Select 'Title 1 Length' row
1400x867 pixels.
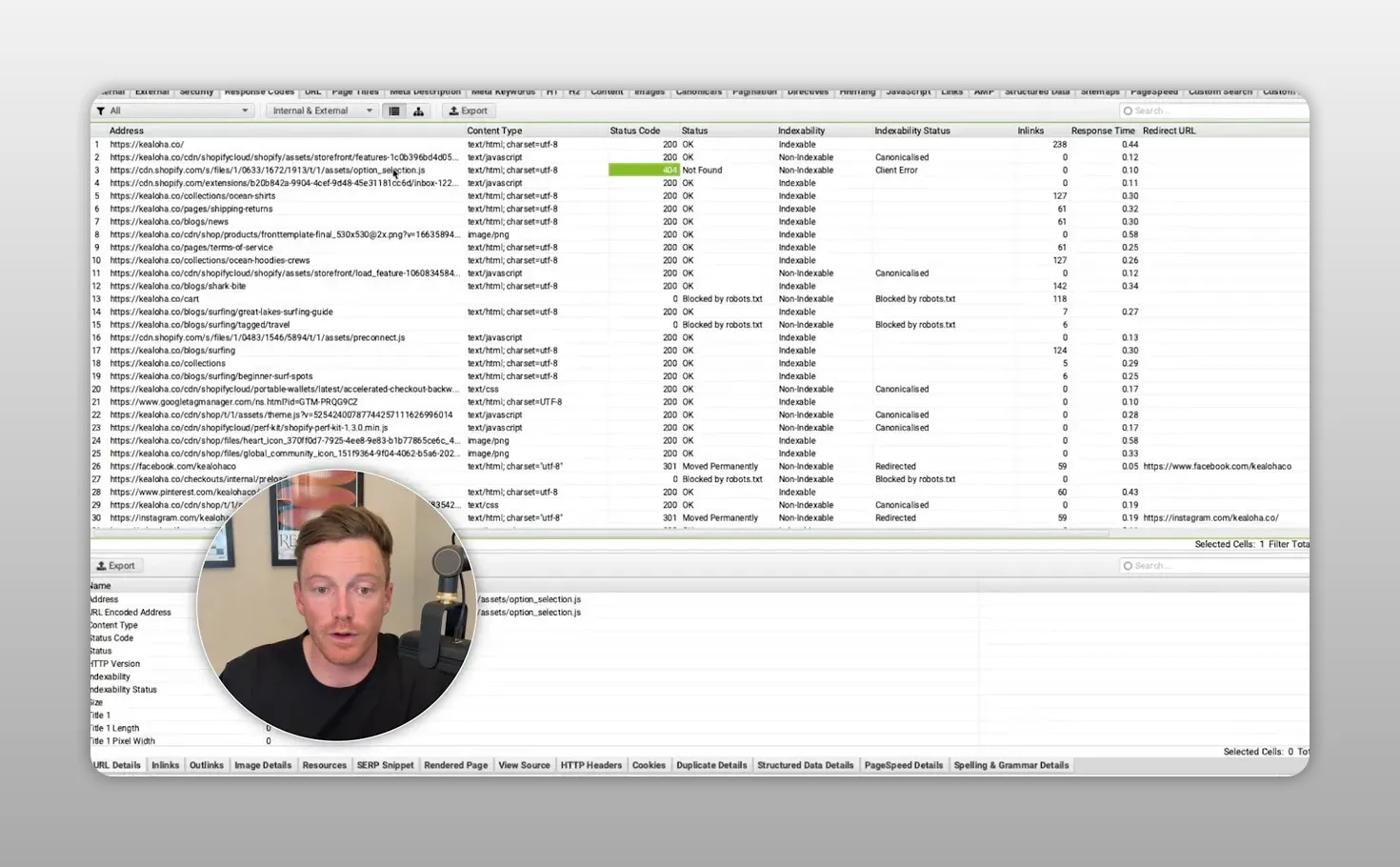click(x=114, y=728)
